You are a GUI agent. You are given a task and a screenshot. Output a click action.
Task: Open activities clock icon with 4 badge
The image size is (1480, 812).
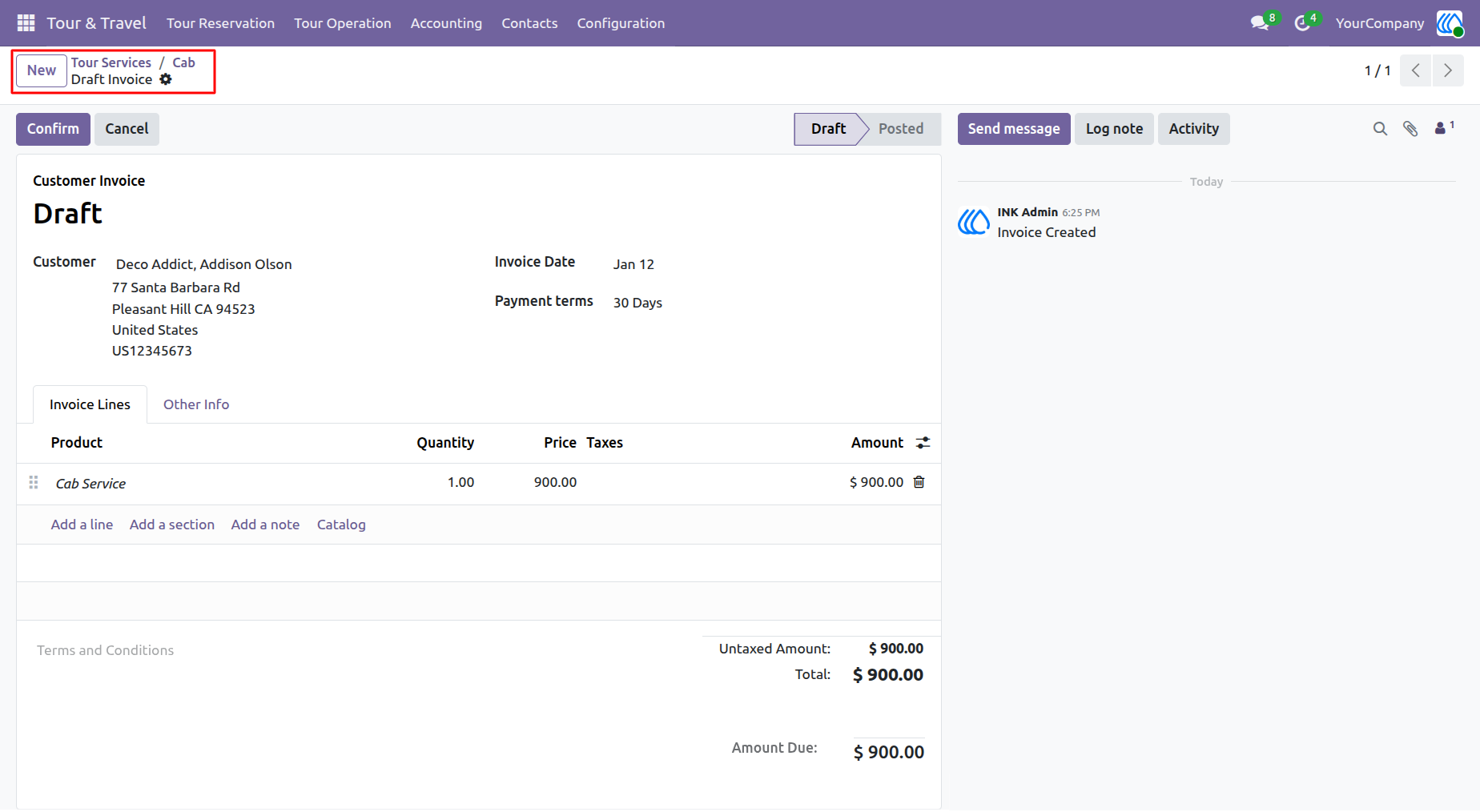[x=1305, y=22]
